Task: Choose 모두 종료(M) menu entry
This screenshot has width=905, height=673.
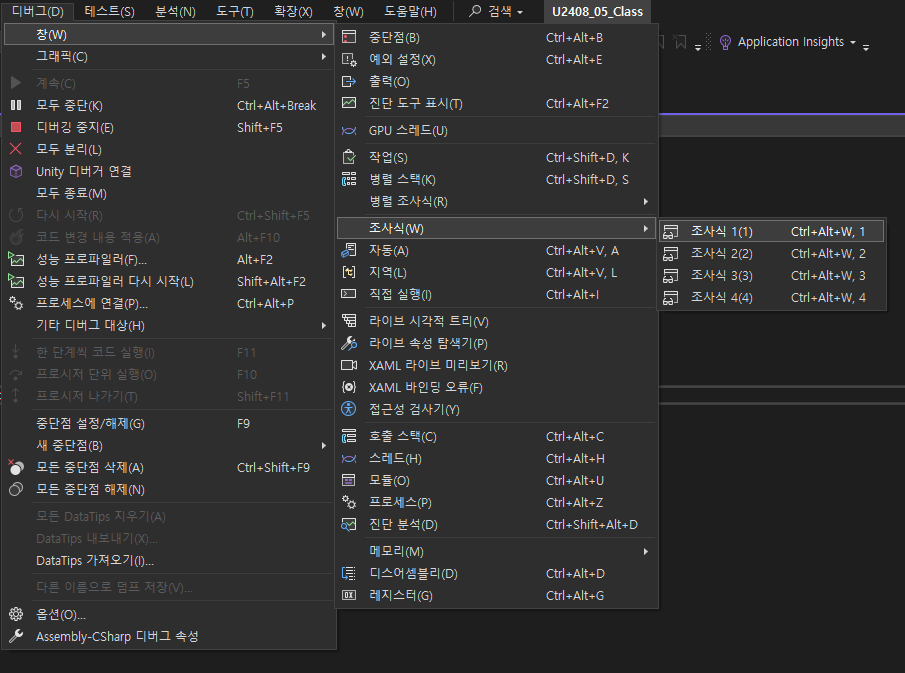Action: tap(169, 193)
